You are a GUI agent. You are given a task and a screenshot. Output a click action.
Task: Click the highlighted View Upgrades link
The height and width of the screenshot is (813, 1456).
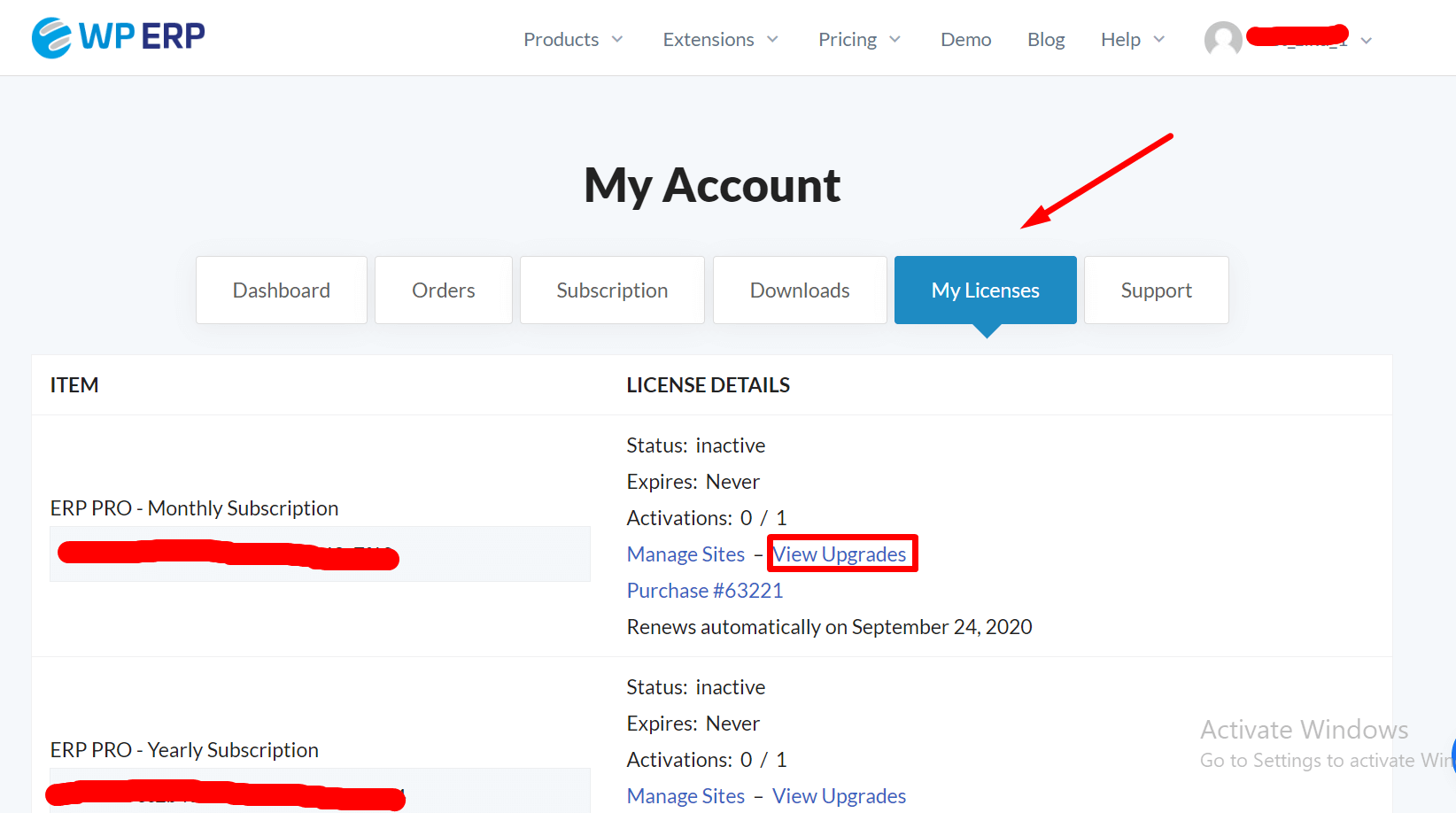[x=841, y=554]
